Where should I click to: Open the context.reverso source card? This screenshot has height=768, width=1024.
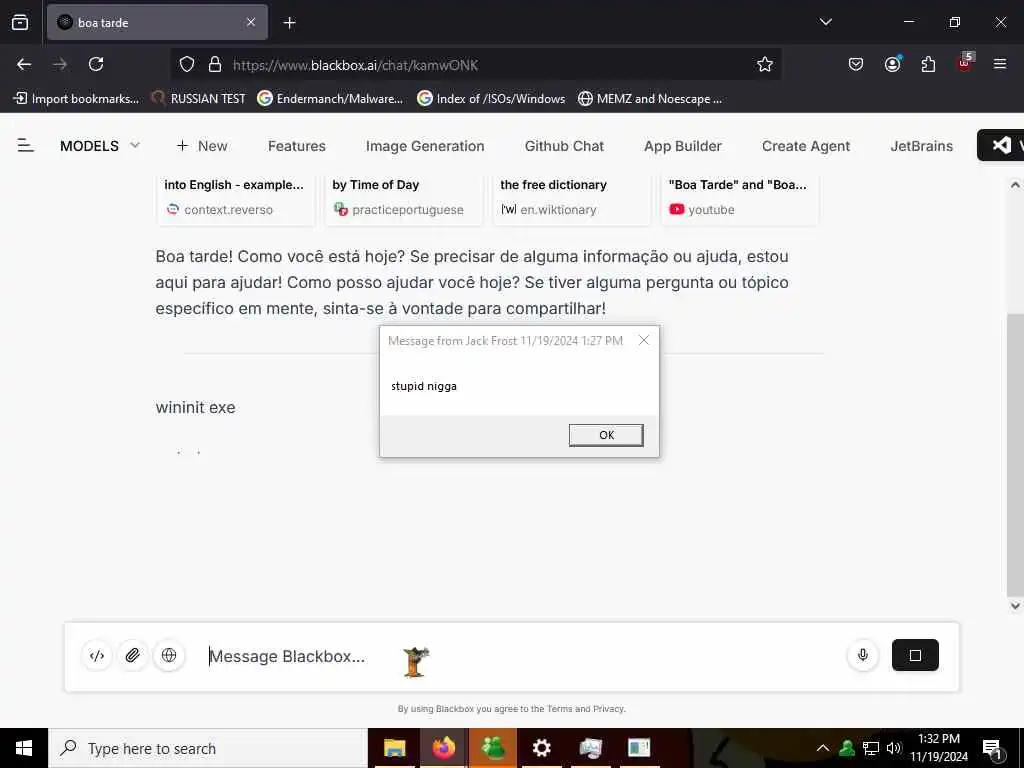[x=236, y=198]
